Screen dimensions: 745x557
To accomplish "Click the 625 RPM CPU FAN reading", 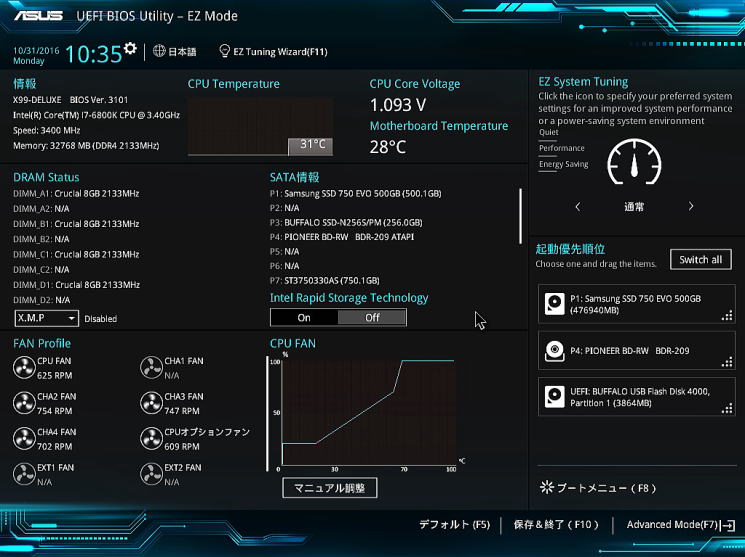I will 55,375.
